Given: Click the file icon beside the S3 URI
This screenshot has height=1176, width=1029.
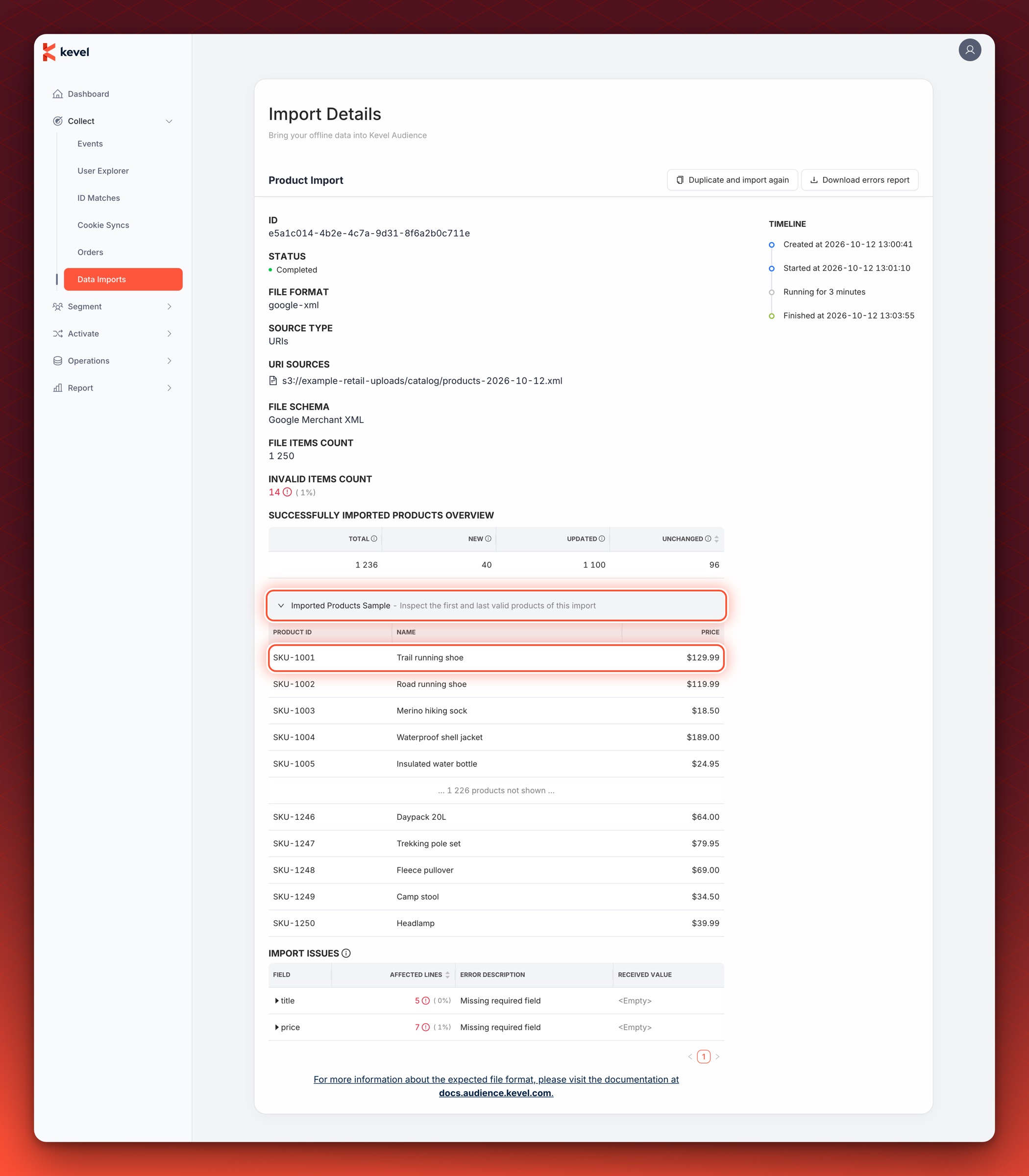Looking at the screenshot, I should 273,380.
